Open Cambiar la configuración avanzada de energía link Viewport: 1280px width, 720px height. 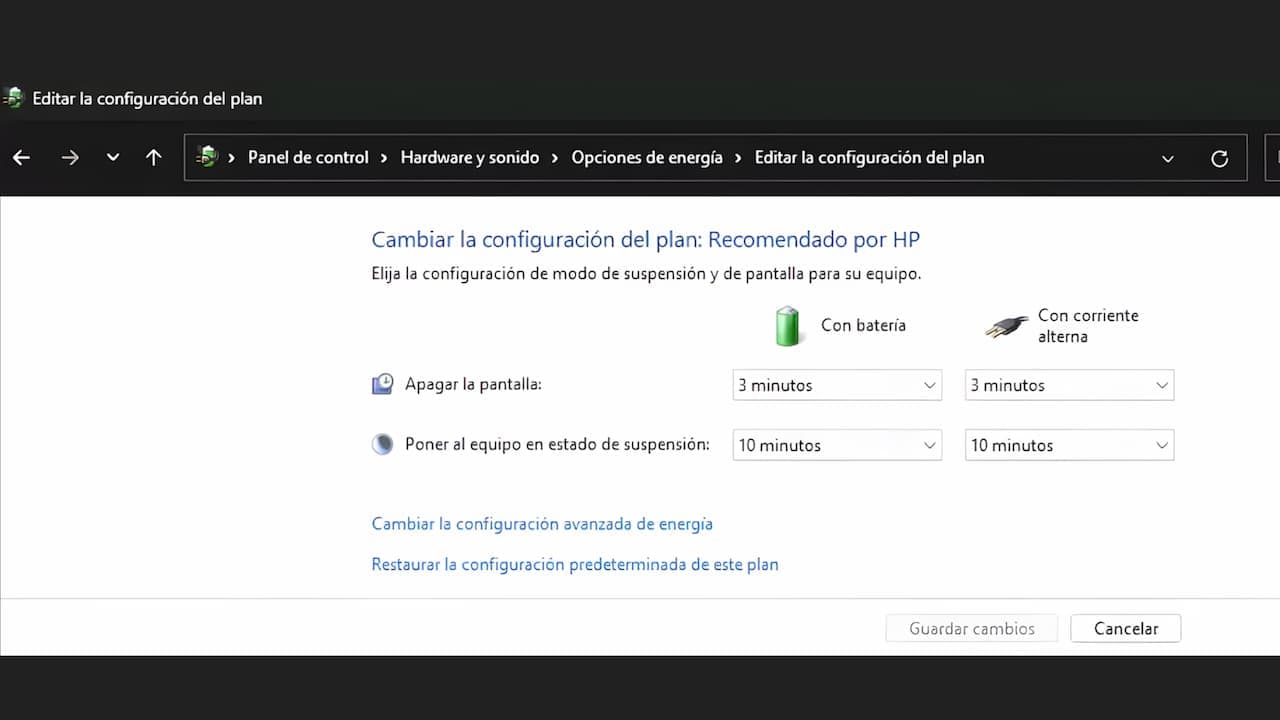click(542, 524)
